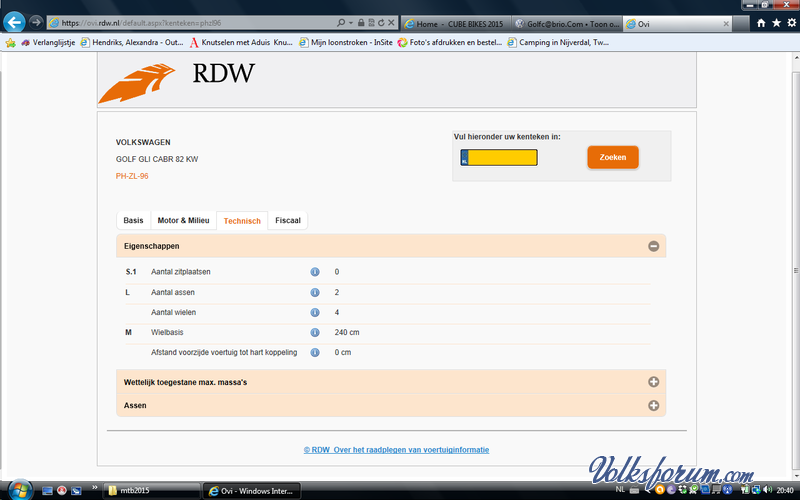The image size is (800, 500).
Task: Switch to the Golfc@brio.Com browser tab
Action: coord(566,24)
